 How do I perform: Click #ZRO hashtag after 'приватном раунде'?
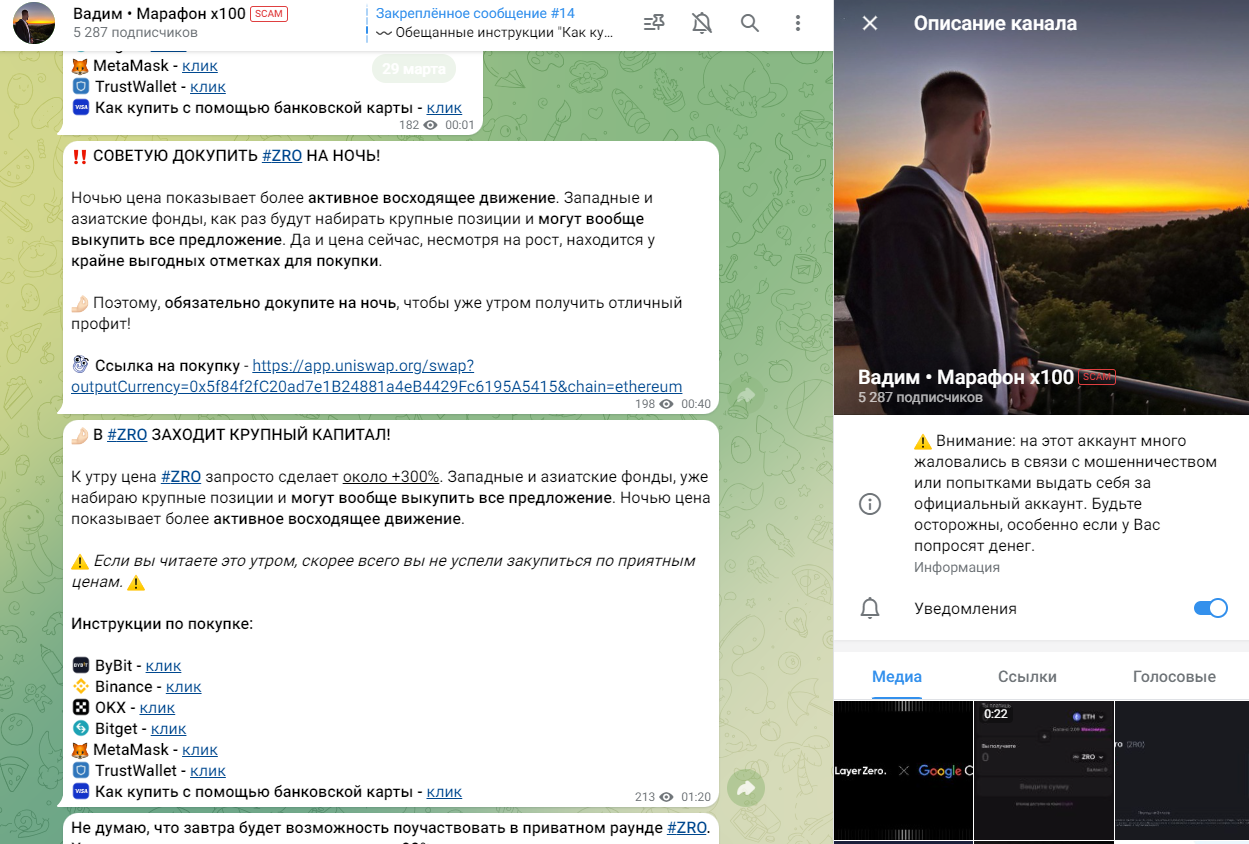(687, 828)
